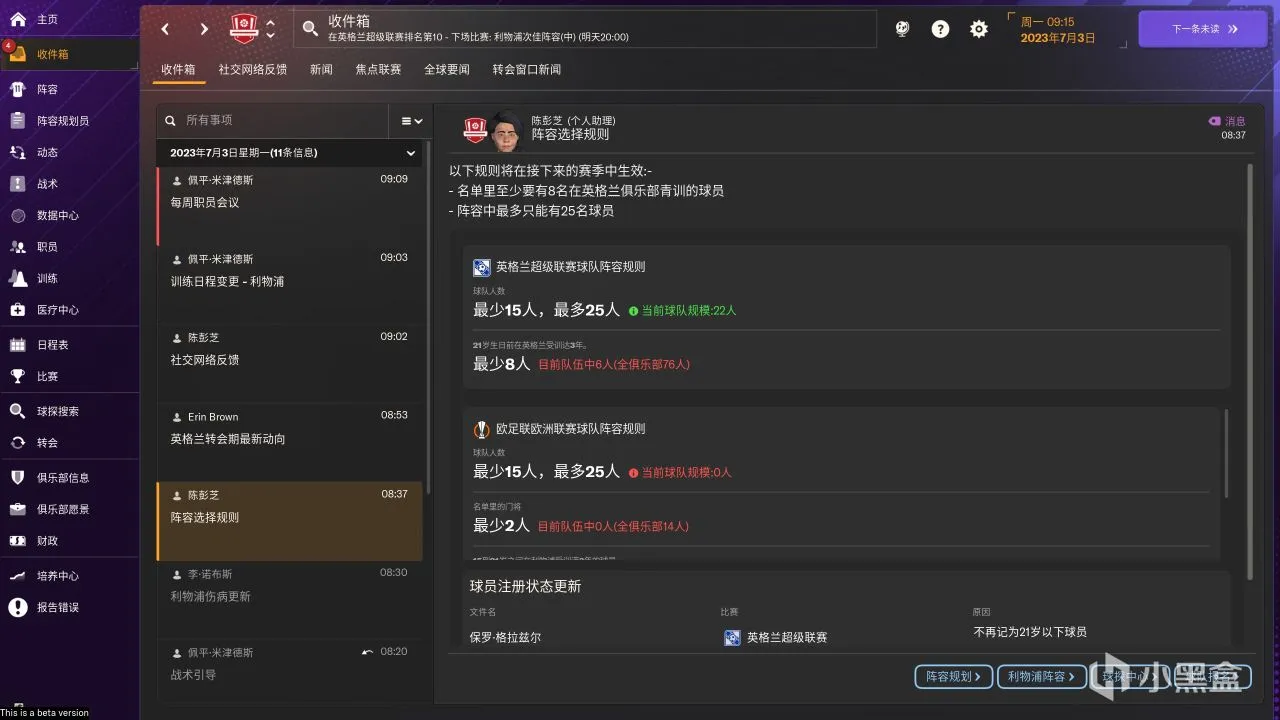This screenshot has width=1280, height=720.
Task: Switch to 焦点联赛 tab
Action: tap(378, 69)
